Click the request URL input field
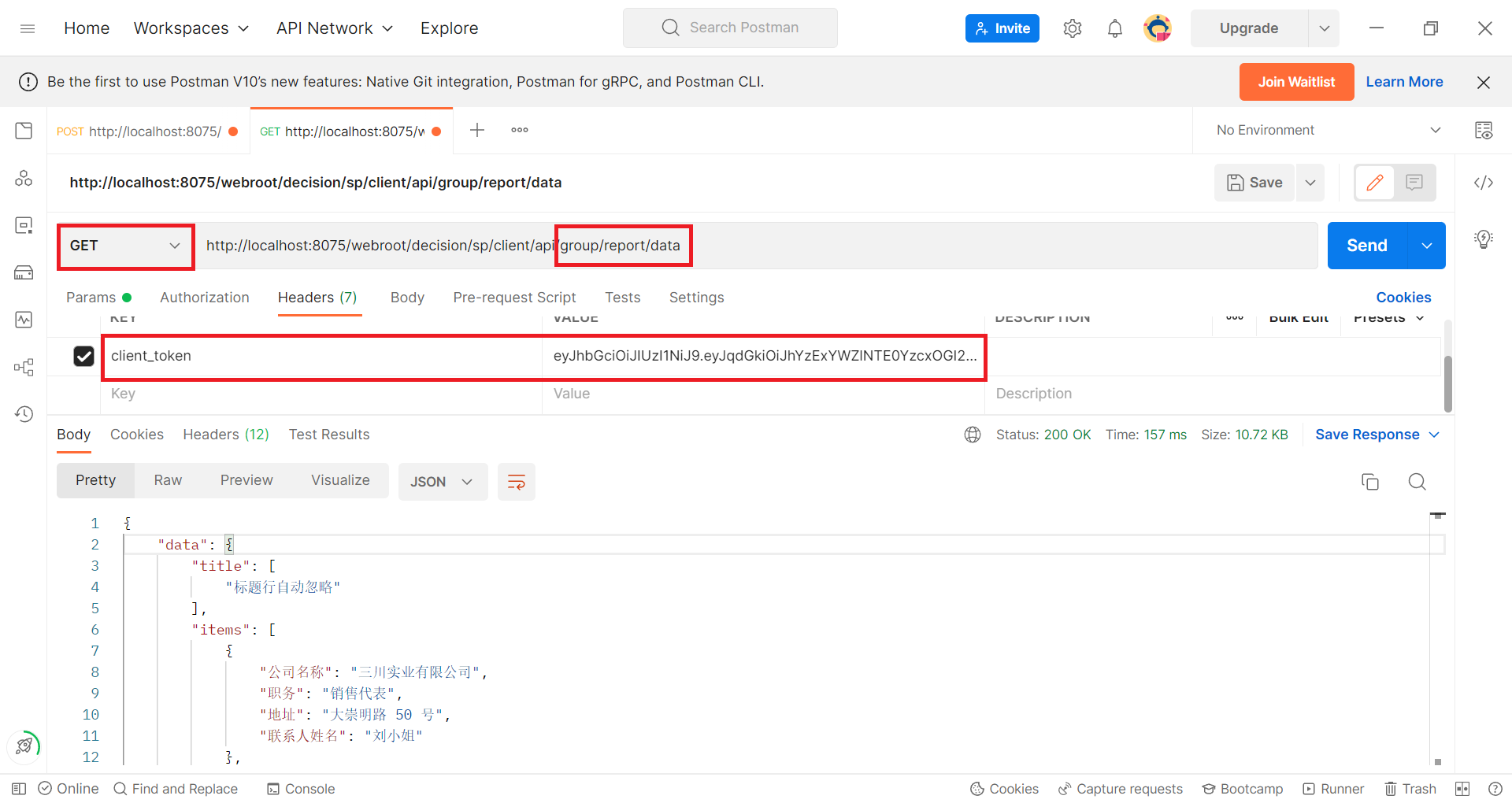The height and width of the screenshot is (803, 1512). [756, 246]
